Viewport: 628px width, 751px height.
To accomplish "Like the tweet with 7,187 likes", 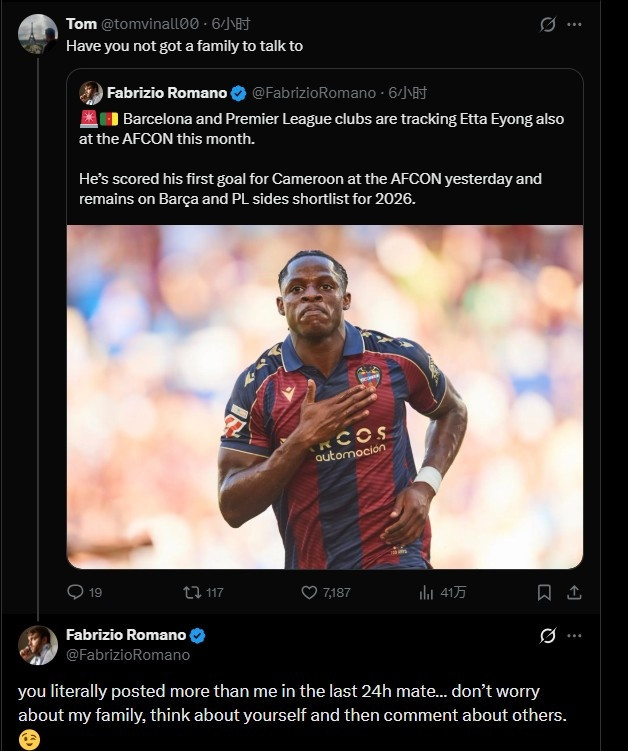I will [309, 592].
